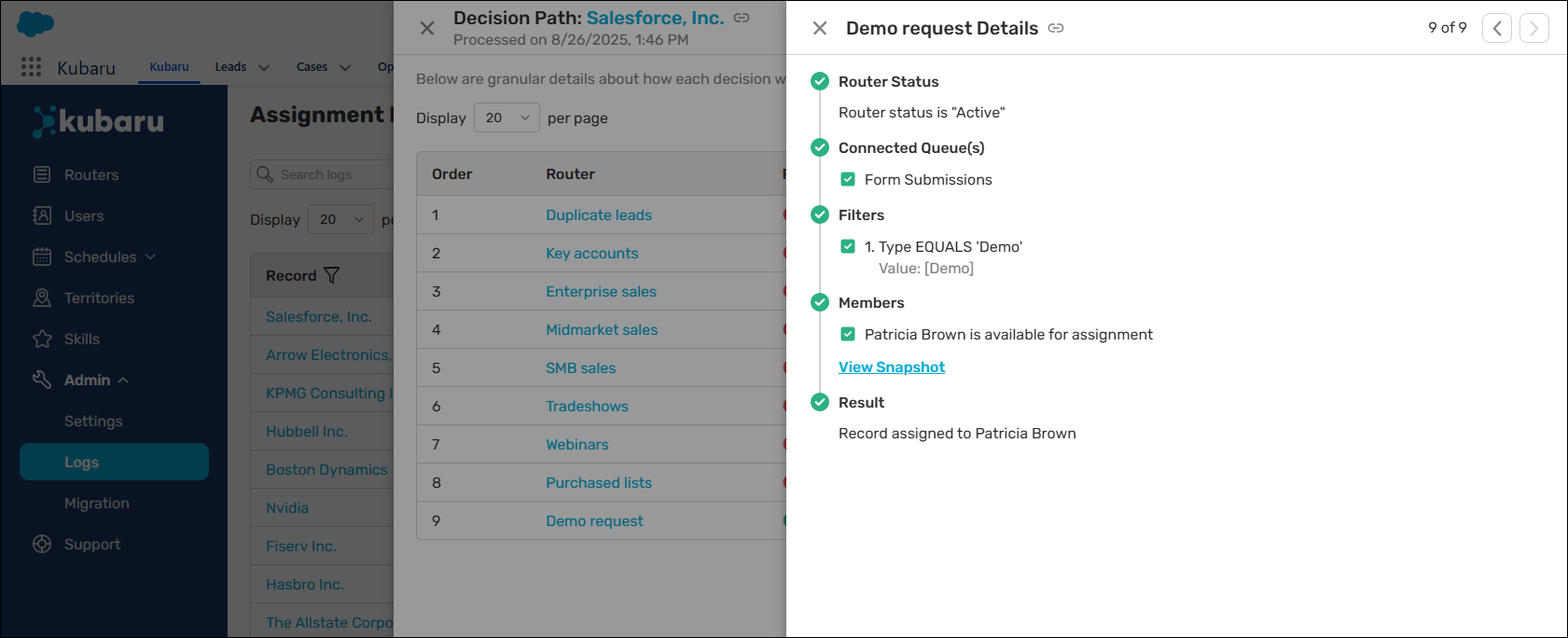Select Migration in the Admin menu
This screenshot has width=1568, height=638.
(x=97, y=503)
